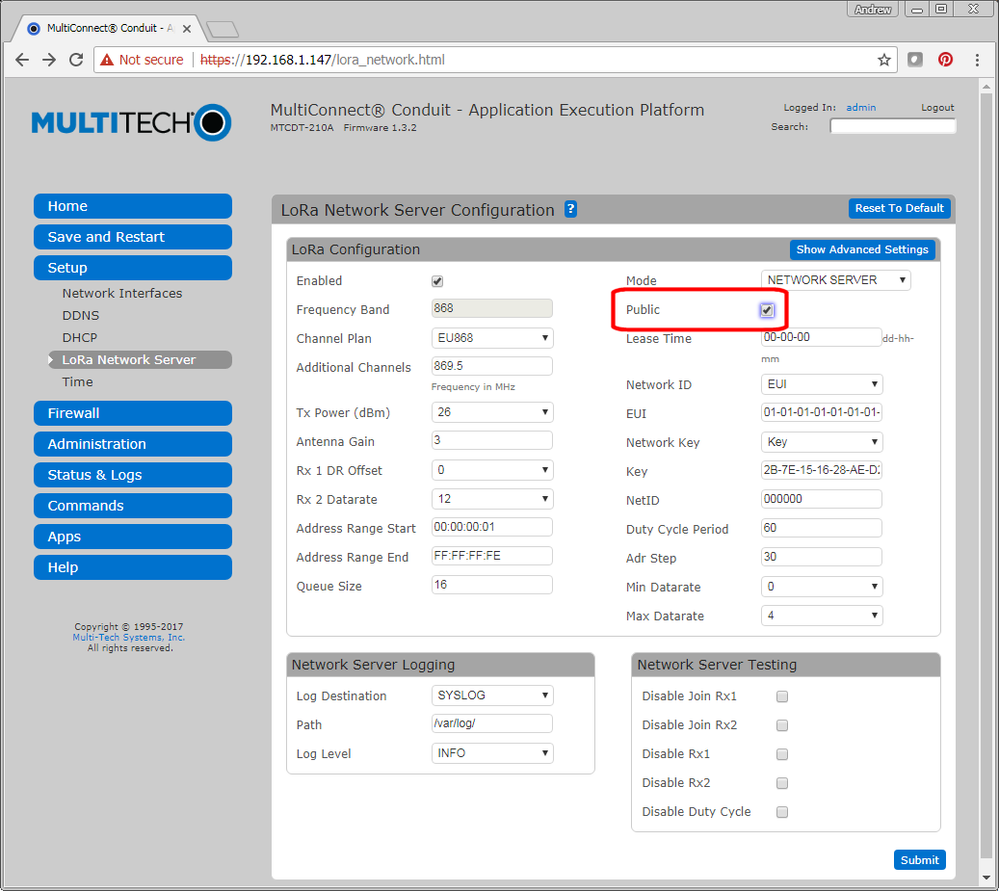Open the Max Datarate dropdown
The height and width of the screenshot is (891, 999).
click(821, 616)
